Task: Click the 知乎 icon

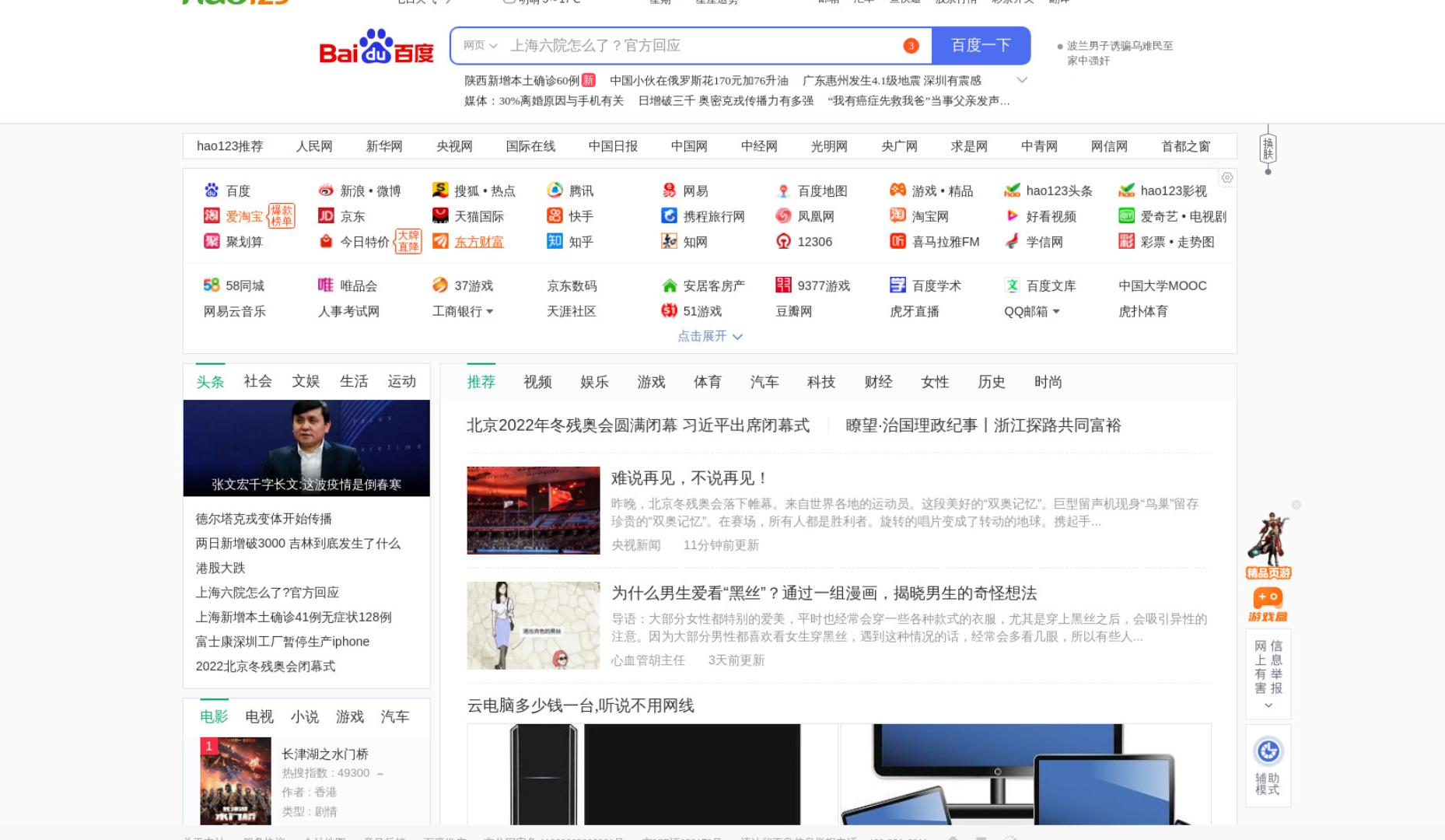Action: [x=555, y=242]
